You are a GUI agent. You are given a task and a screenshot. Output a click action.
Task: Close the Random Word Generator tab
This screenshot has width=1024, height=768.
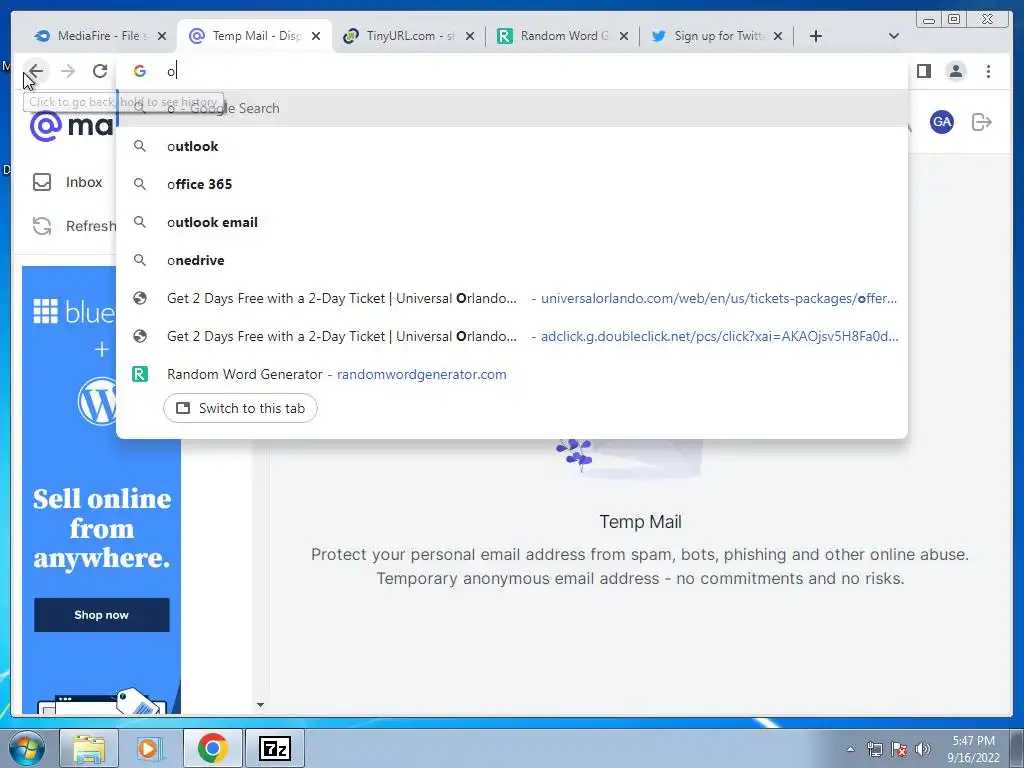624,36
